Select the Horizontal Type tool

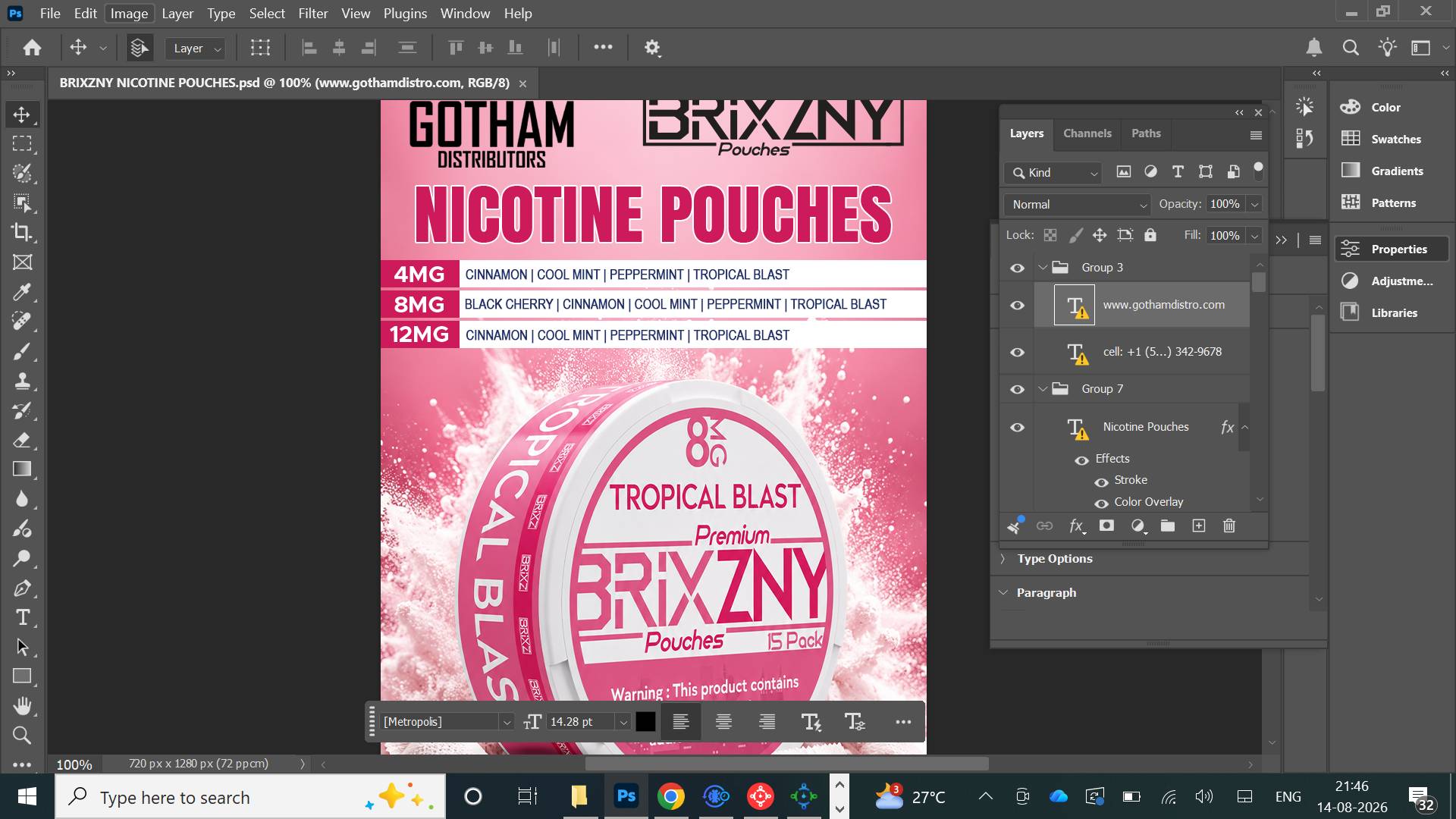[22, 617]
